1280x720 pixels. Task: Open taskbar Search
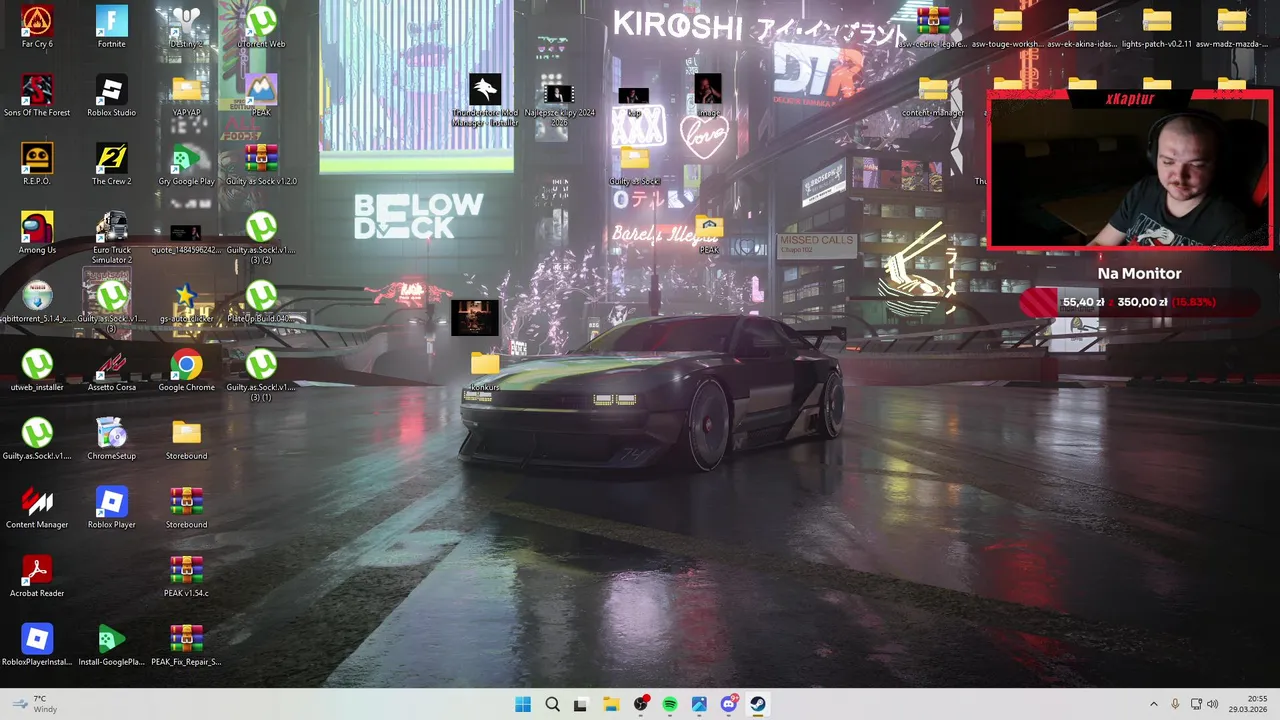[552, 704]
